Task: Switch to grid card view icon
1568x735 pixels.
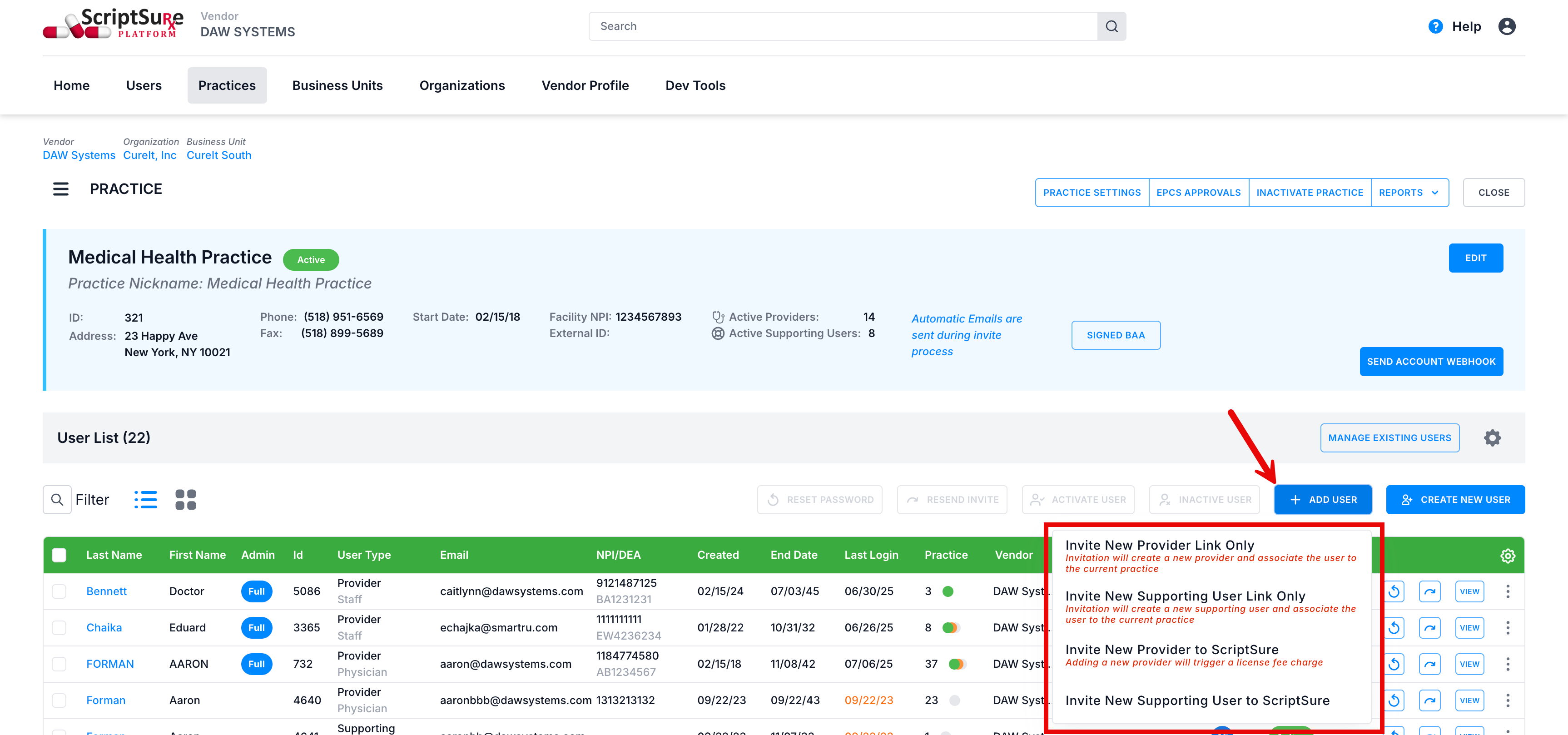Action: point(186,499)
